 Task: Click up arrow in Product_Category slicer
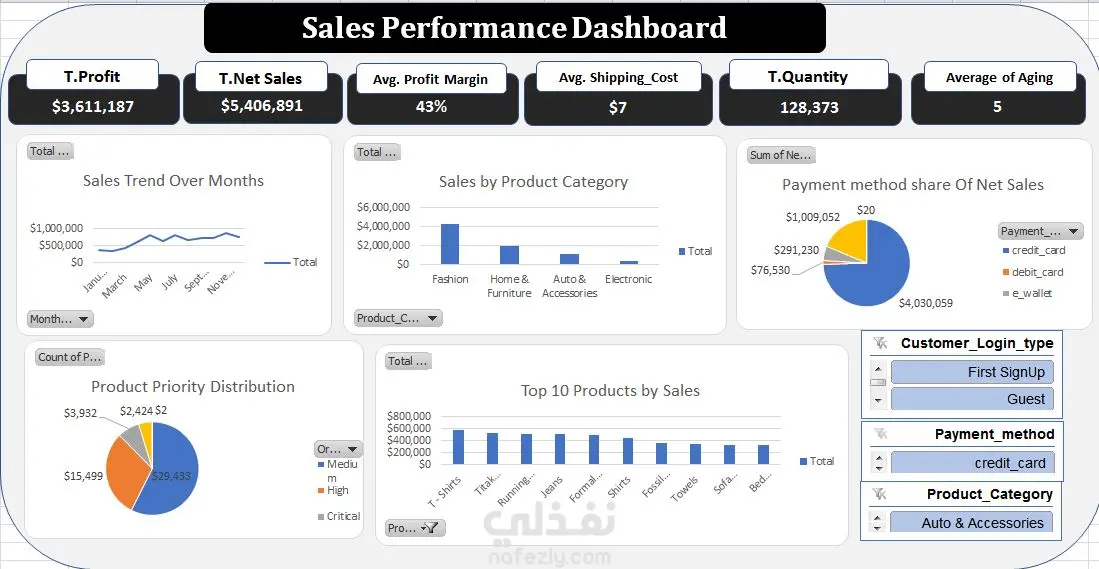(x=879, y=518)
